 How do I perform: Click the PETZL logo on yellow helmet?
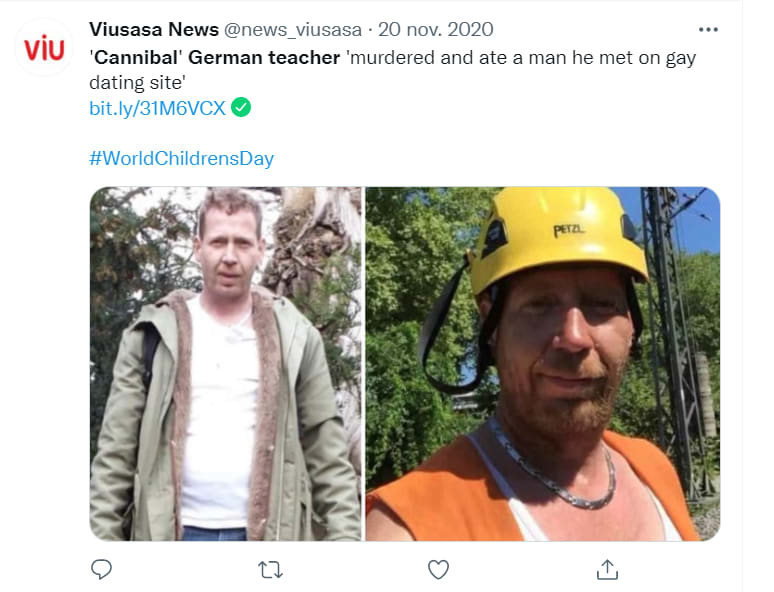pos(569,230)
